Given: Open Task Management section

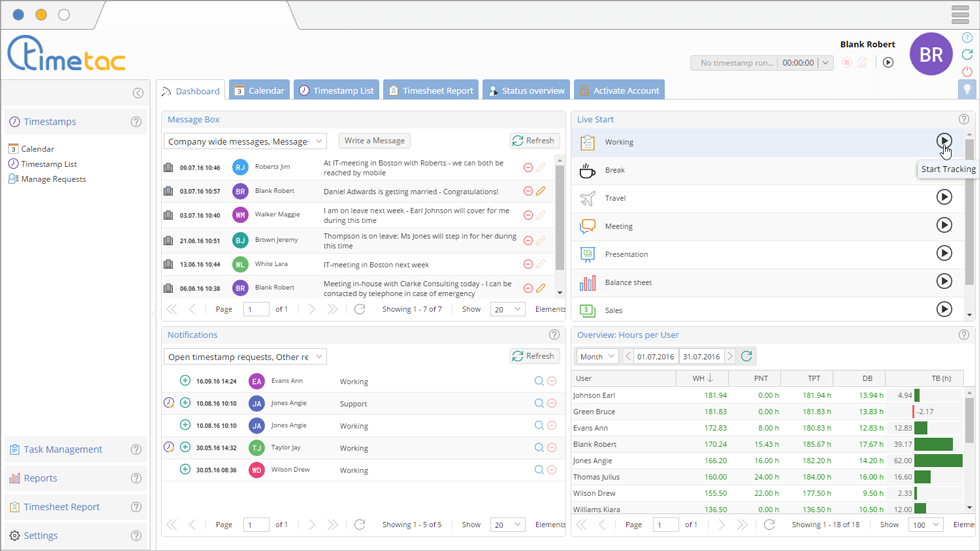Looking at the screenshot, I should (62, 449).
